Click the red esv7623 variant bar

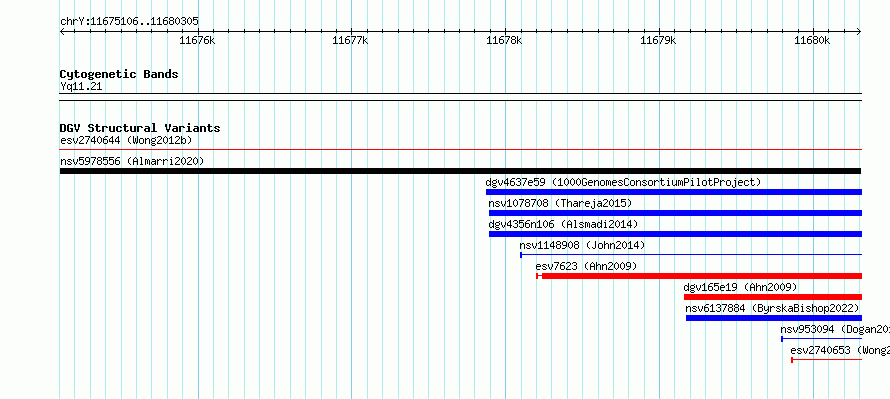pos(699,276)
